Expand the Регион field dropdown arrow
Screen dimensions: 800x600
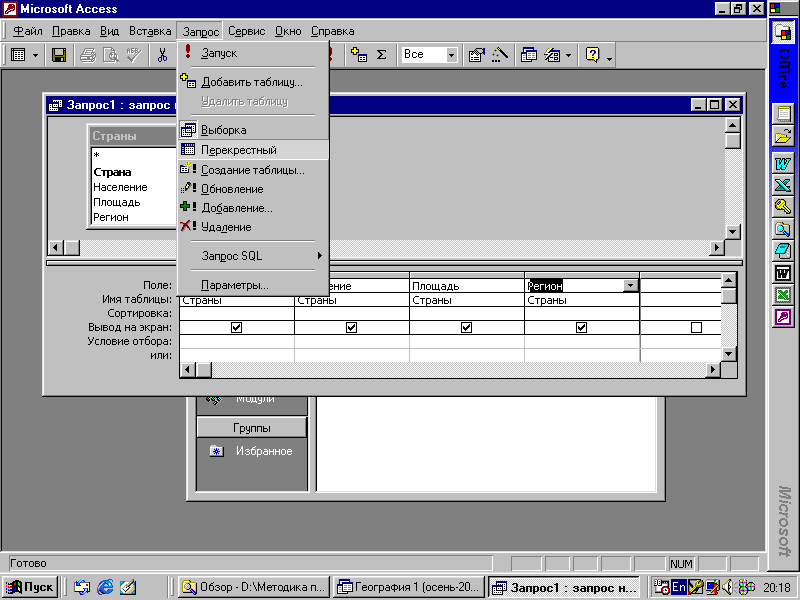(631, 286)
